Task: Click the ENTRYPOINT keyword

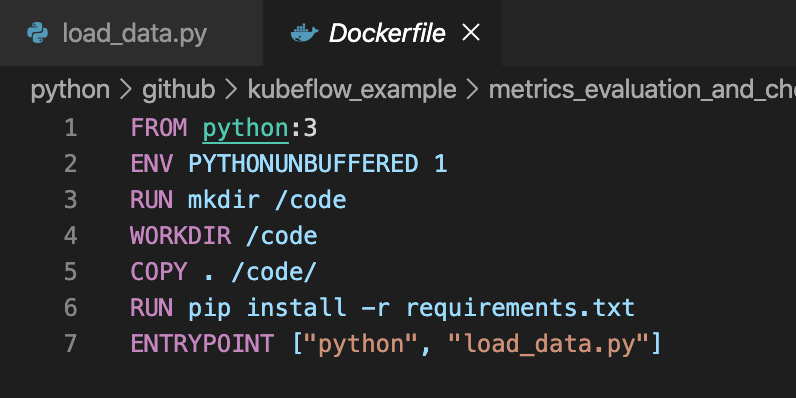Action: [x=202, y=344]
